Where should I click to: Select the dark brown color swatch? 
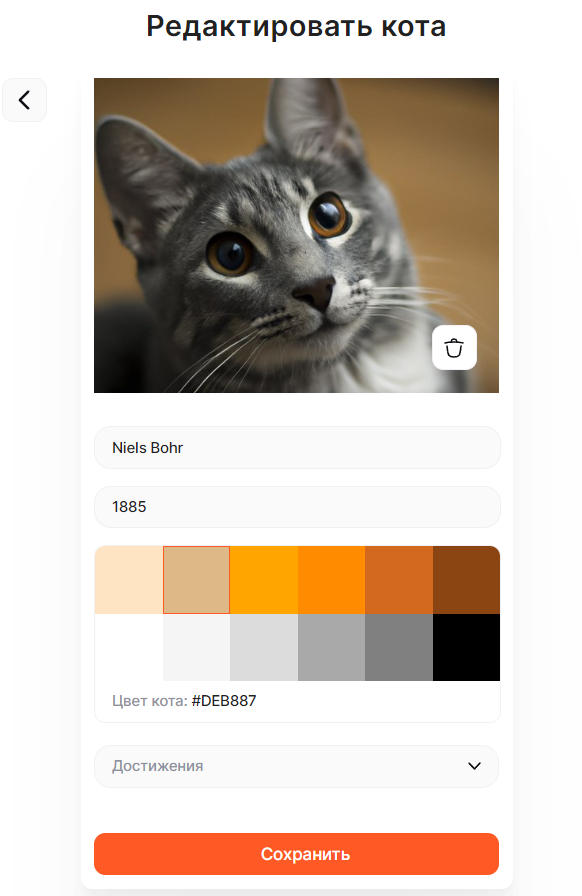click(x=466, y=579)
